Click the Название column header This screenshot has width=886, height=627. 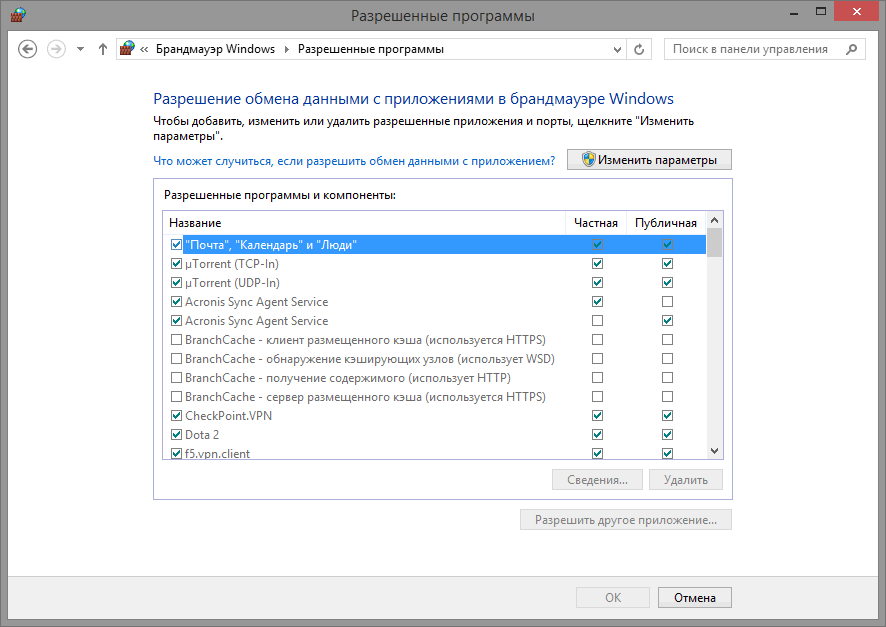pyautogui.click(x=195, y=223)
